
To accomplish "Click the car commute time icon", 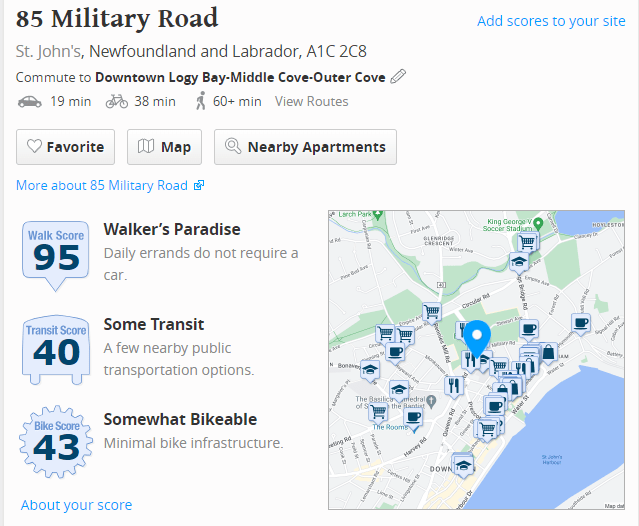I will (x=30, y=101).
